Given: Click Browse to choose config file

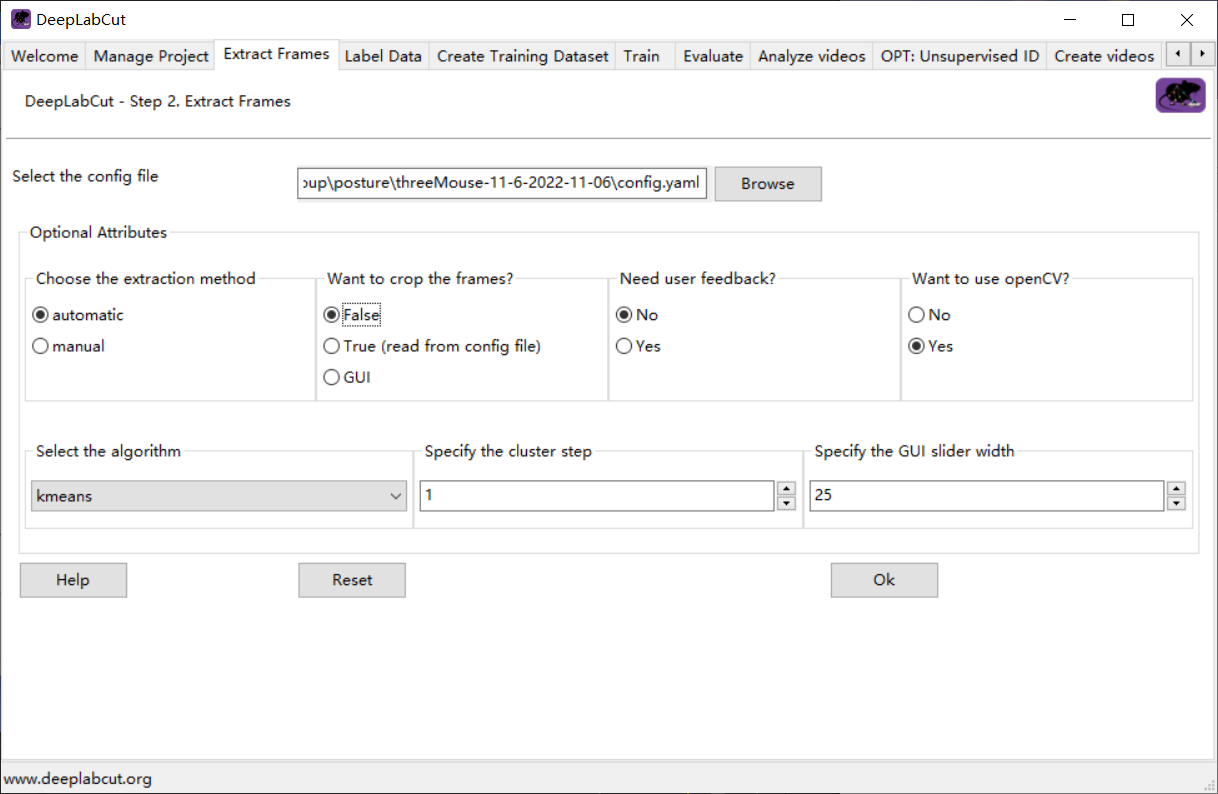Looking at the screenshot, I should pyautogui.click(x=768, y=184).
